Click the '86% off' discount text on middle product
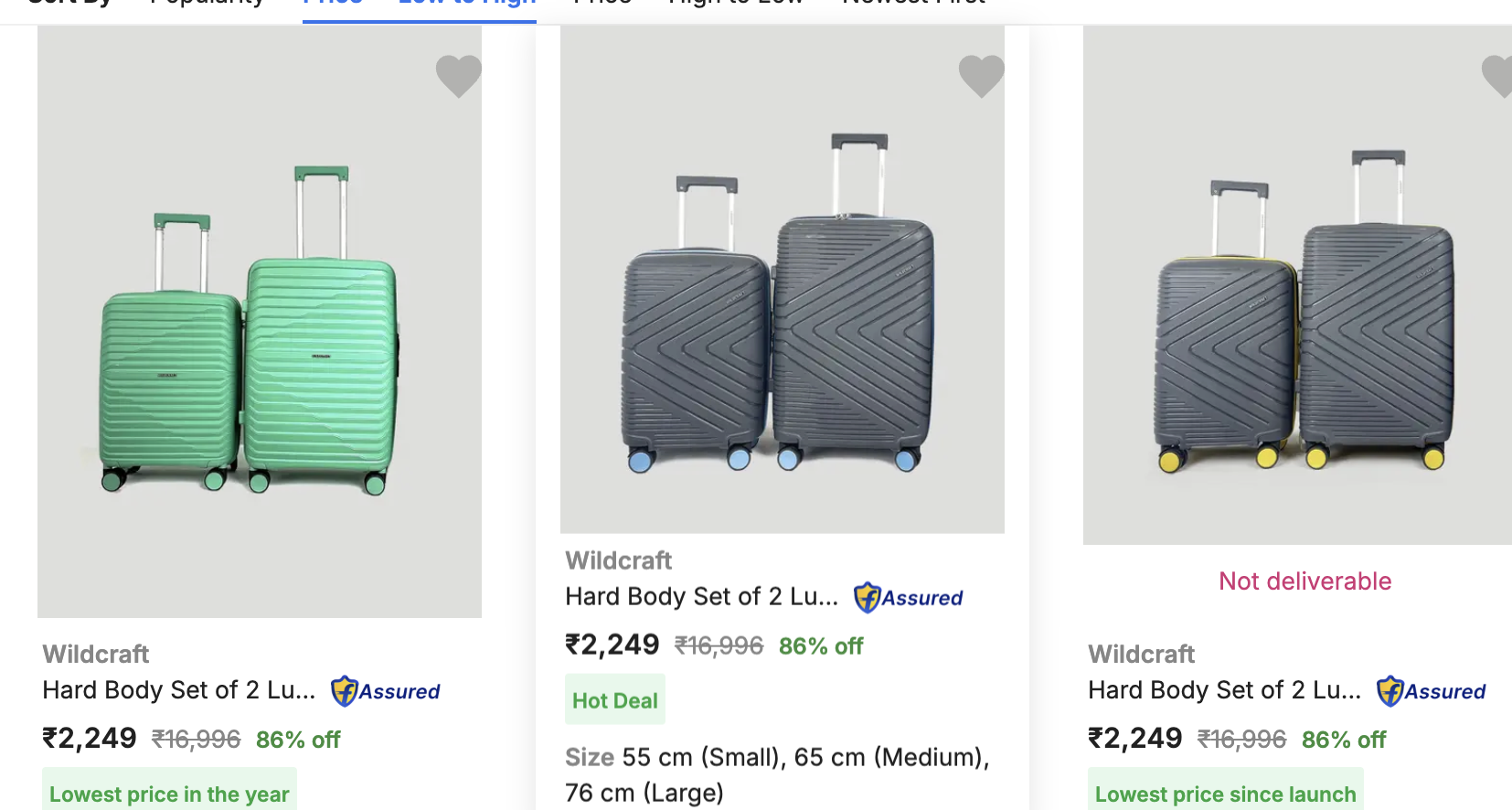Viewport: 1512px width, 810px height. 820,645
